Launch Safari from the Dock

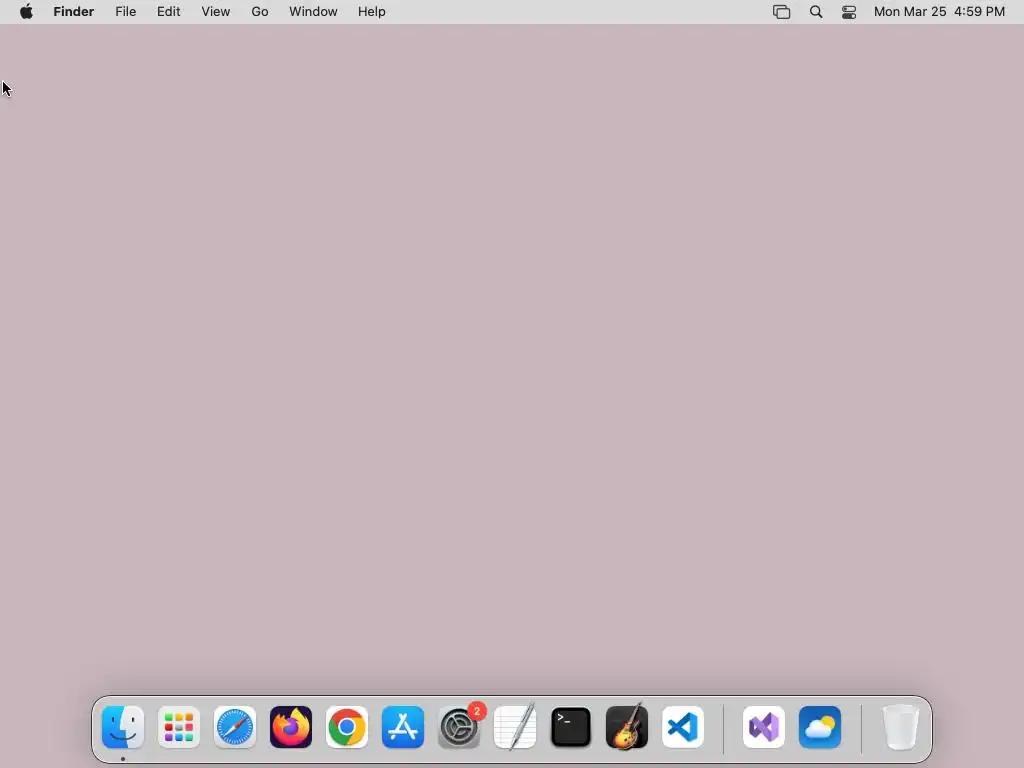coord(235,727)
